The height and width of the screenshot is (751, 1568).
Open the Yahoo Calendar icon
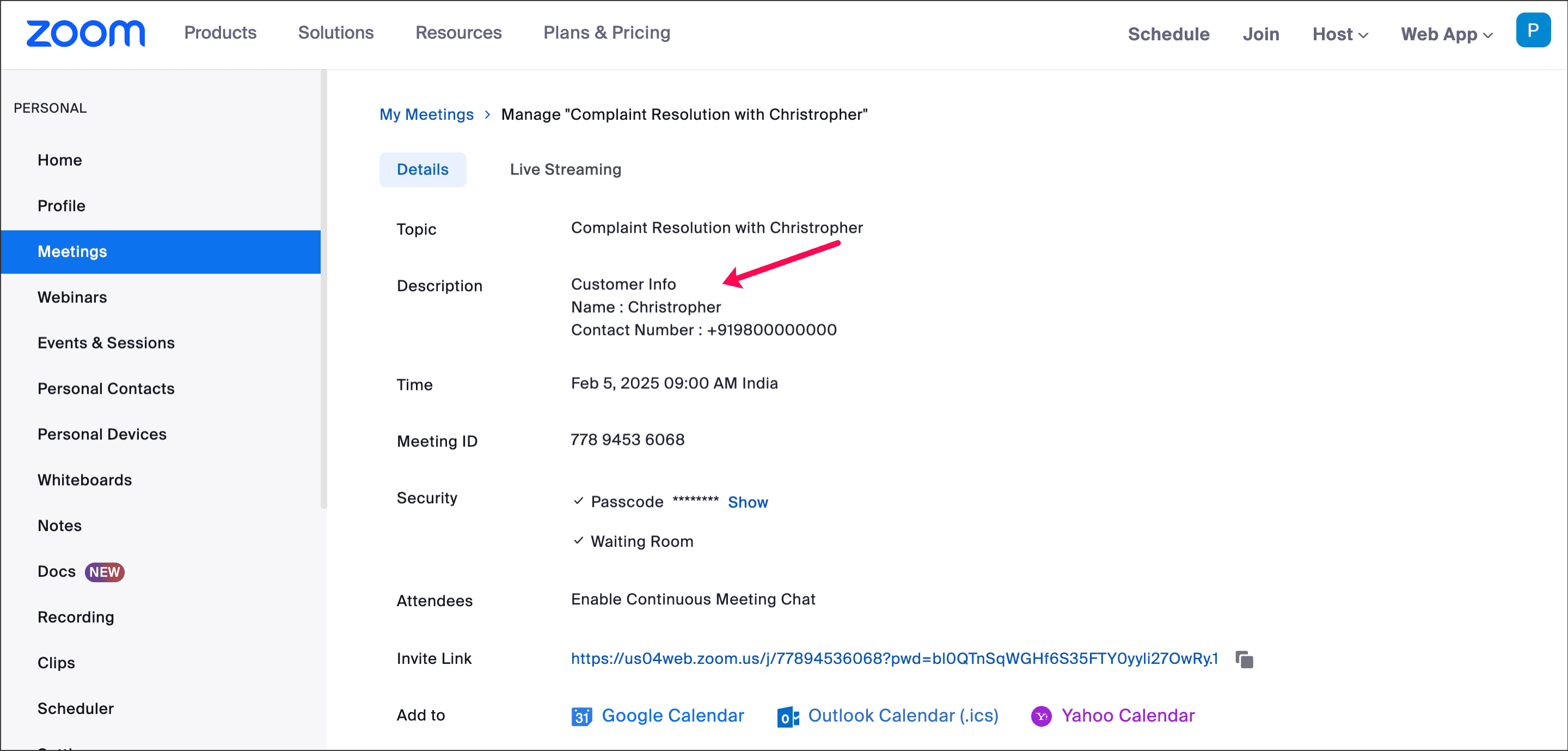[x=1041, y=716]
